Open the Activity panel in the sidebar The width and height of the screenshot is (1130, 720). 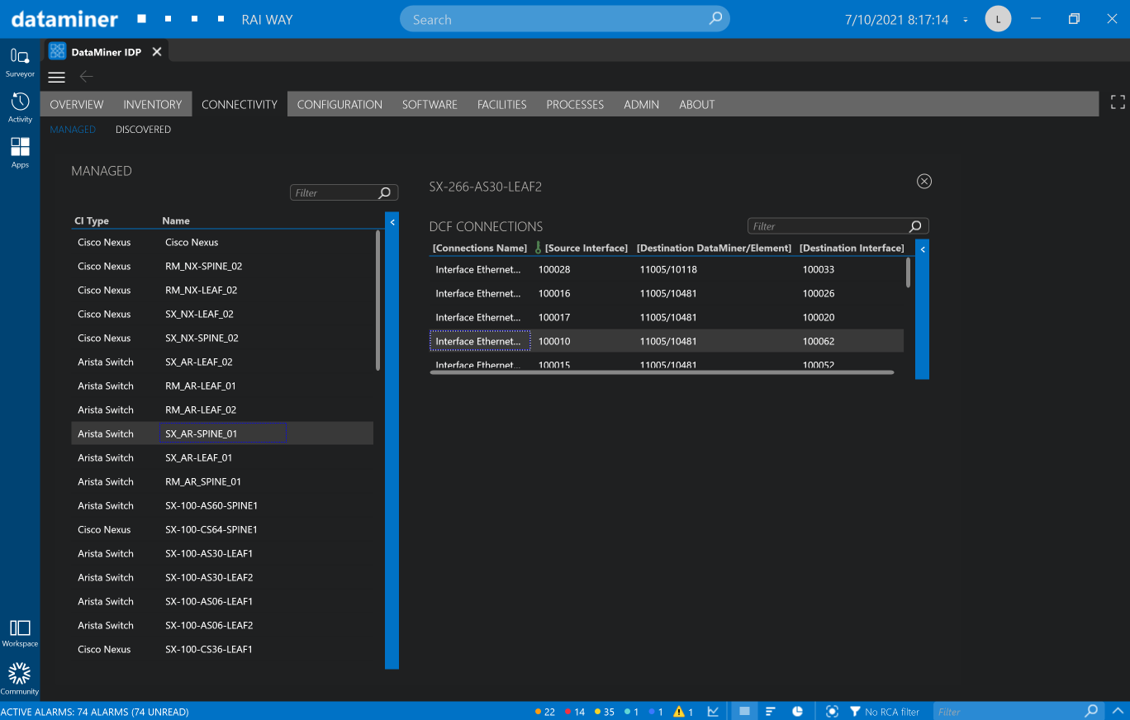[19, 107]
